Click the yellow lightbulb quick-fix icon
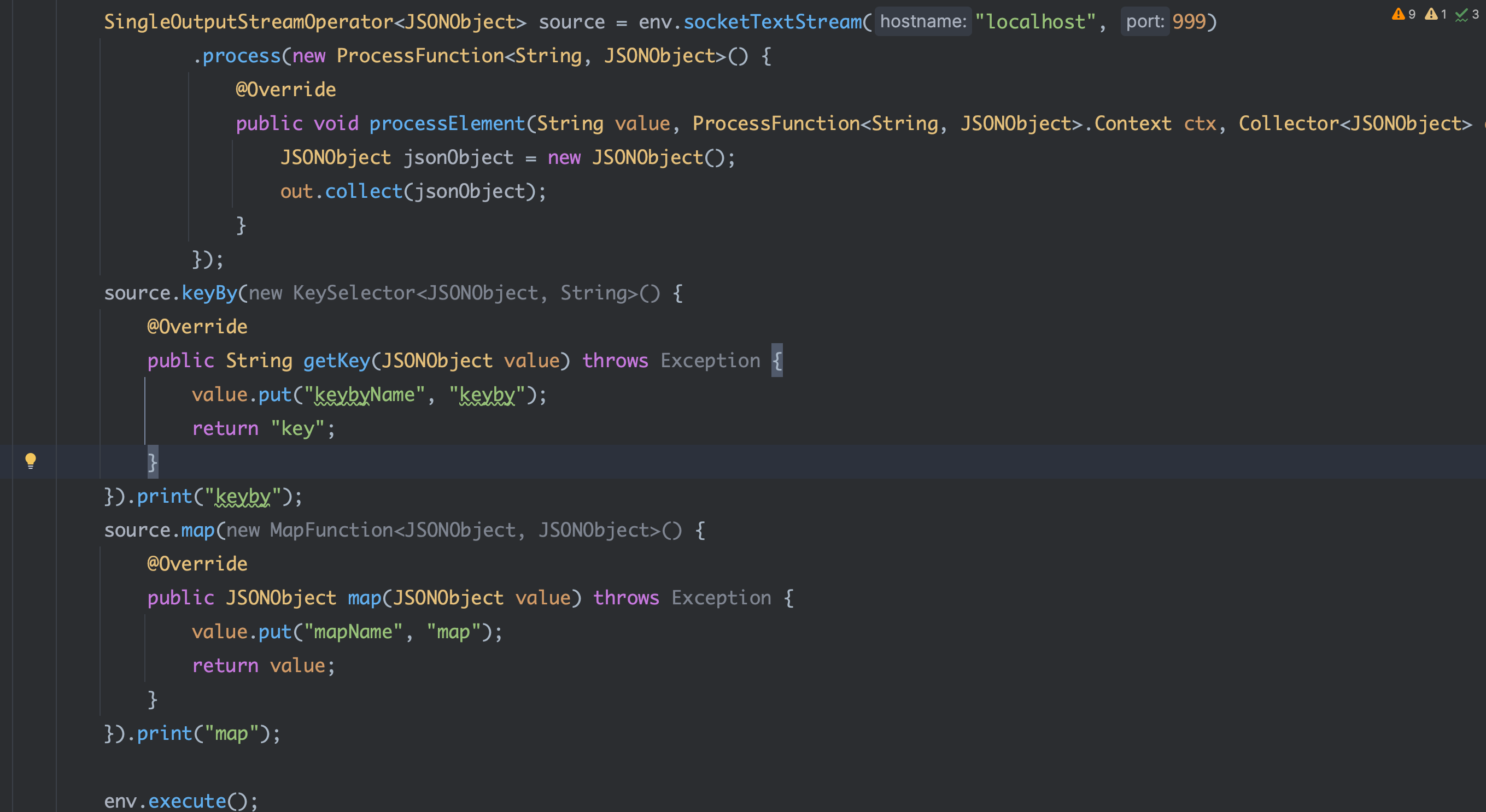Viewport: 1486px width, 812px height. (31, 461)
